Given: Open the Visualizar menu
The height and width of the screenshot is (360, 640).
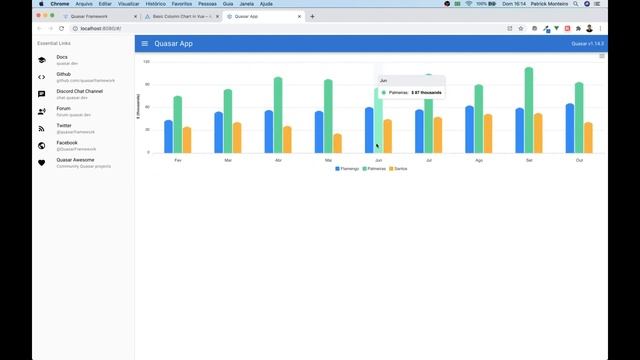Looking at the screenshot, I should click(x=129, y=4).
